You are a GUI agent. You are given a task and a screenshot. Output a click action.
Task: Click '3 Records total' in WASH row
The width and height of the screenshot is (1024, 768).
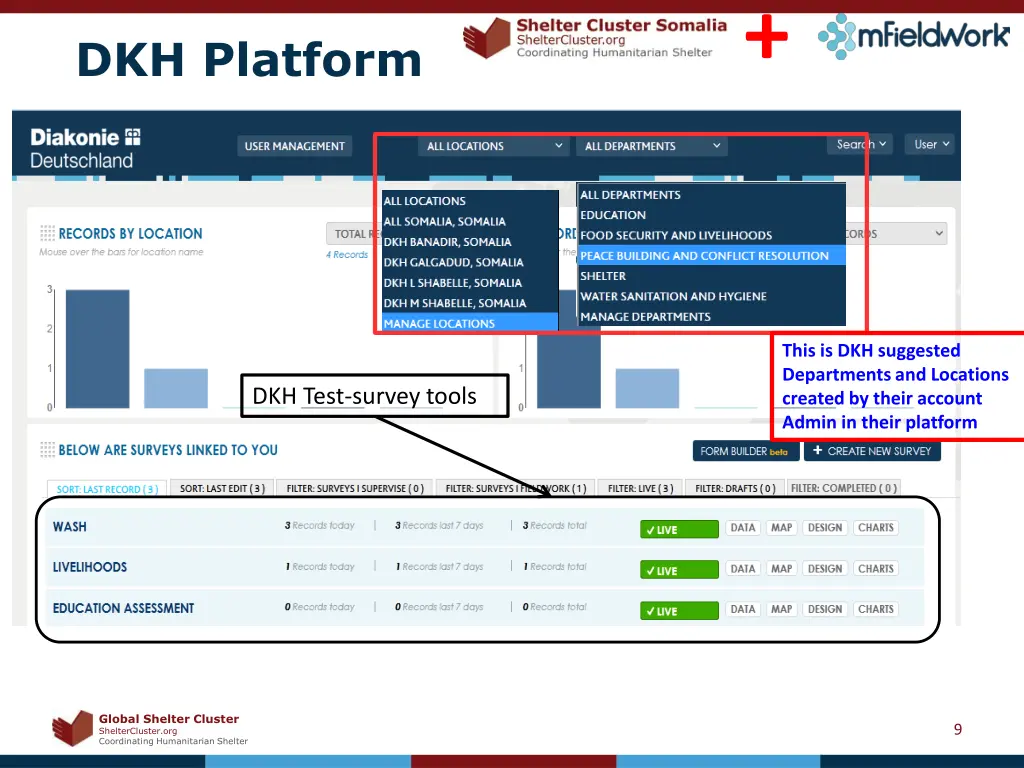coord(554,525)
